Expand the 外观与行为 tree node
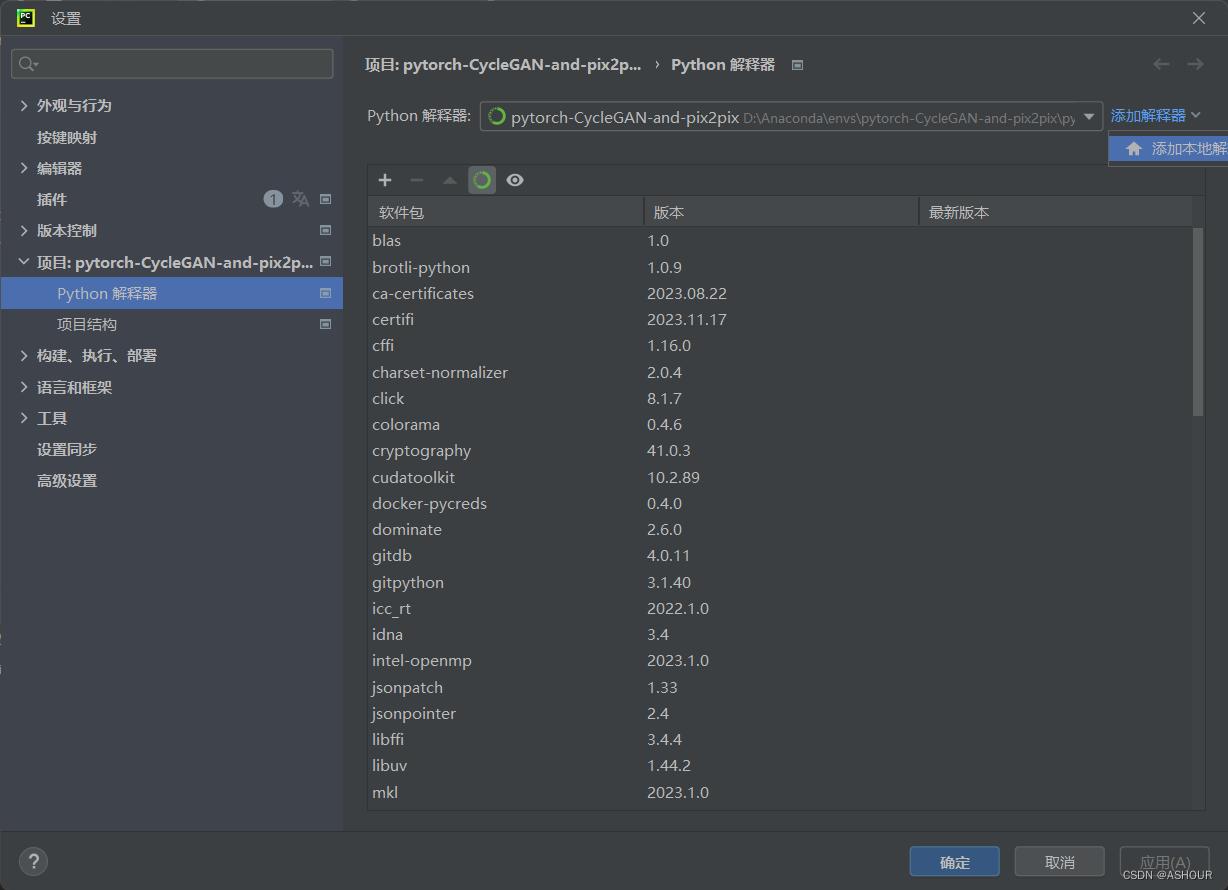Screen dimensions: 1228x890 [24, 105]
